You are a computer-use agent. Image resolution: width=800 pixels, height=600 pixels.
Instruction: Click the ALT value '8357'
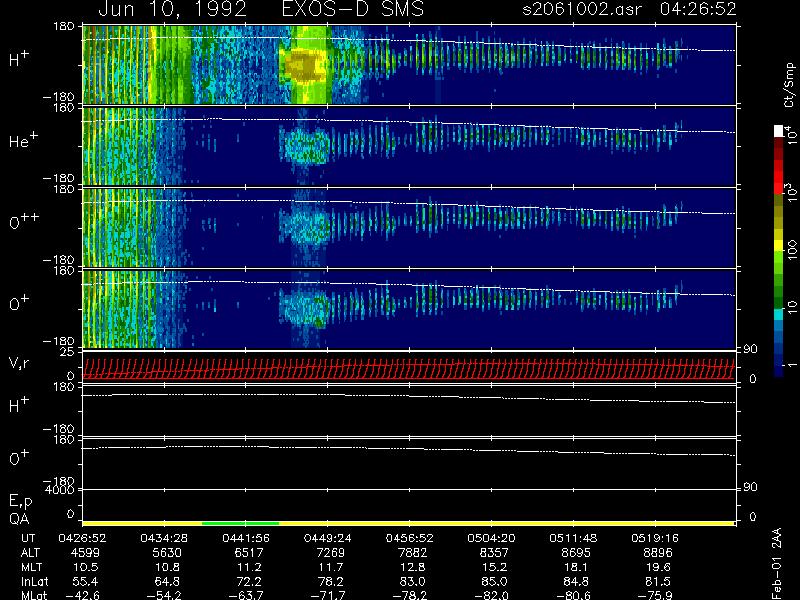tap(494, 553)
